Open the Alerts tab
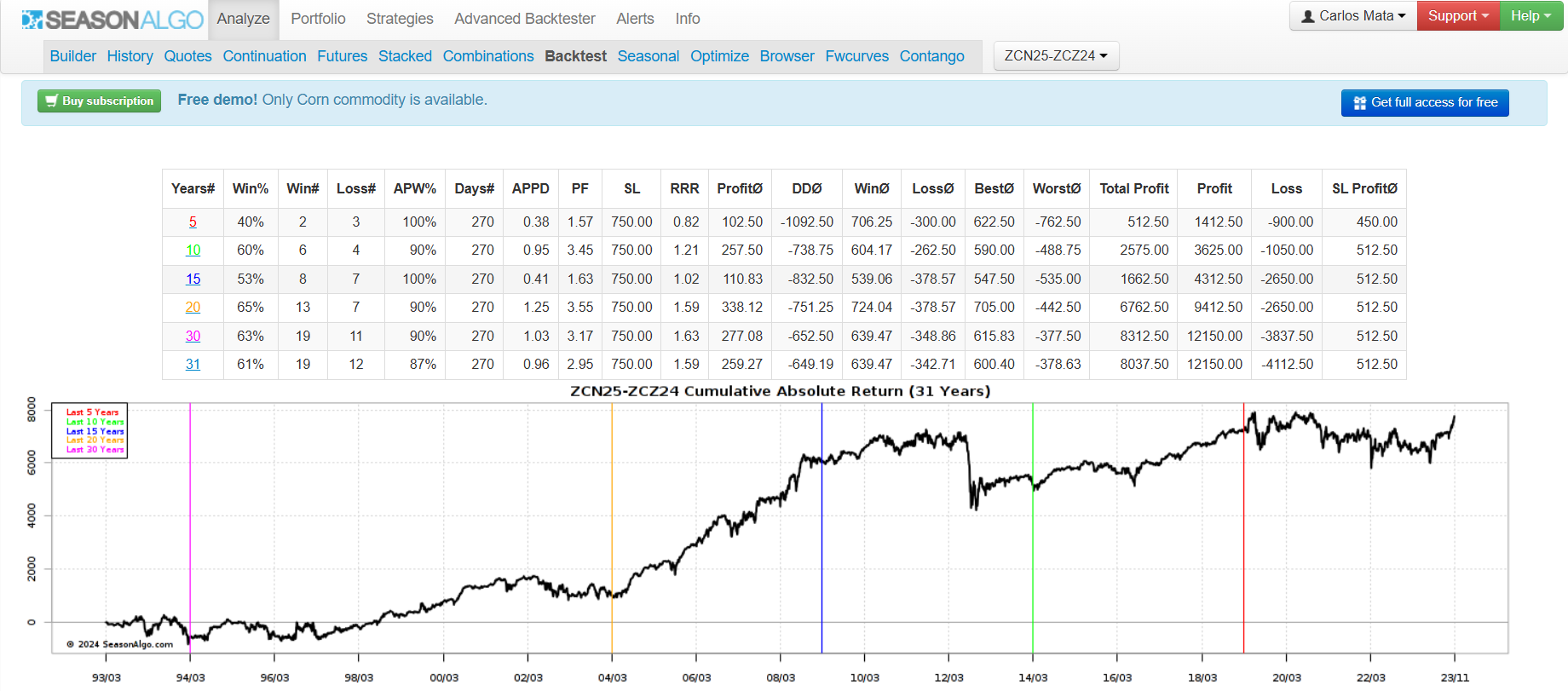1568x691 pixels. (635, 19)
